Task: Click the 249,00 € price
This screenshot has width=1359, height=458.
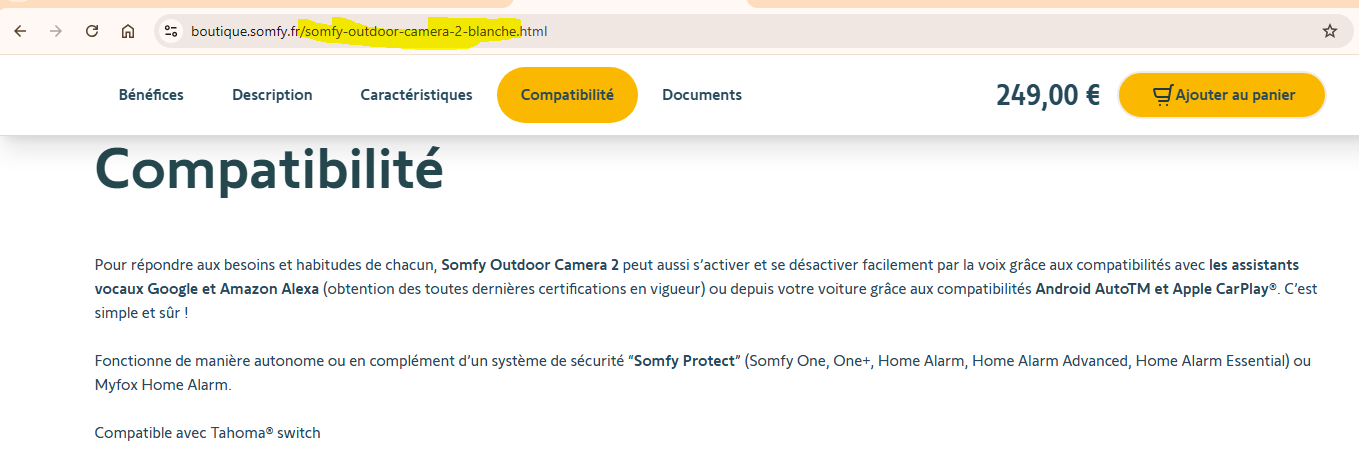Action: (x=1047, y=95)
